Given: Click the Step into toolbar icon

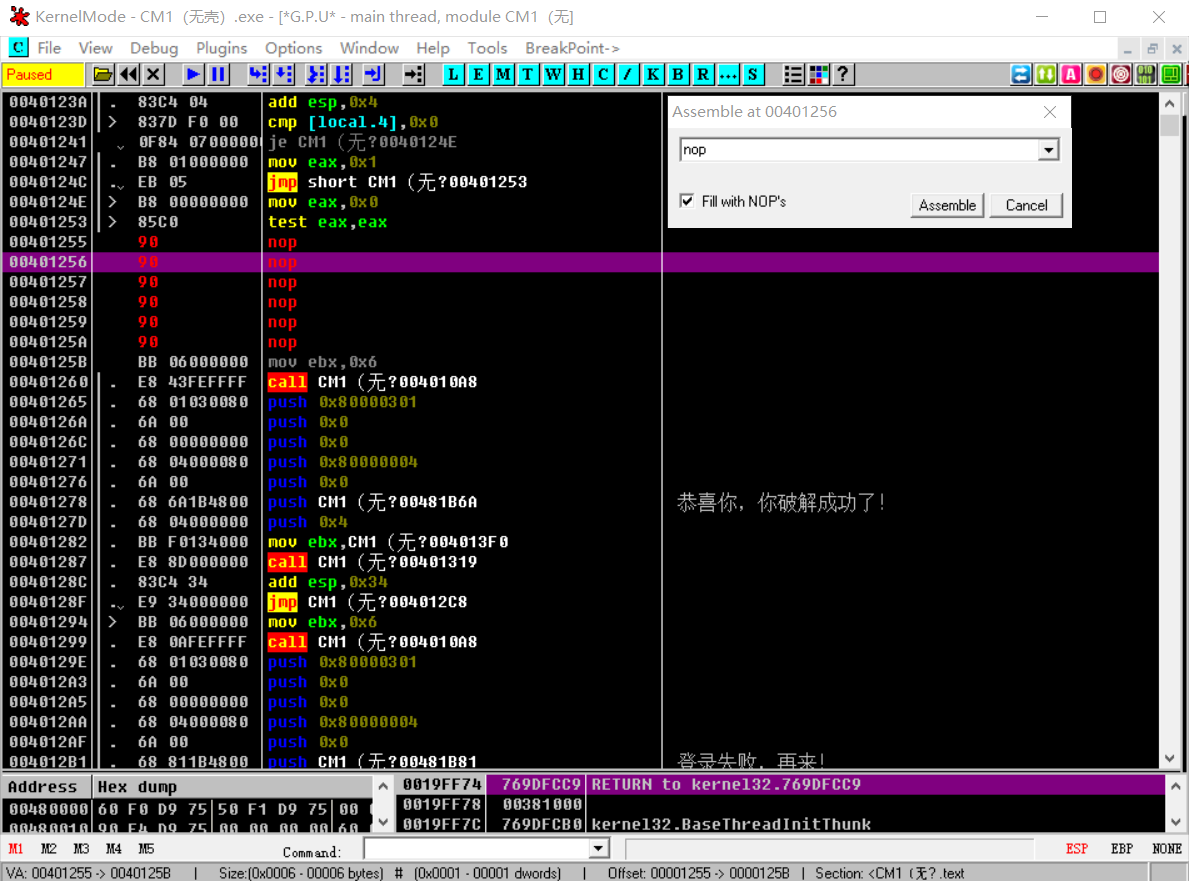Looking at the screenshot, I should (258, 74).
